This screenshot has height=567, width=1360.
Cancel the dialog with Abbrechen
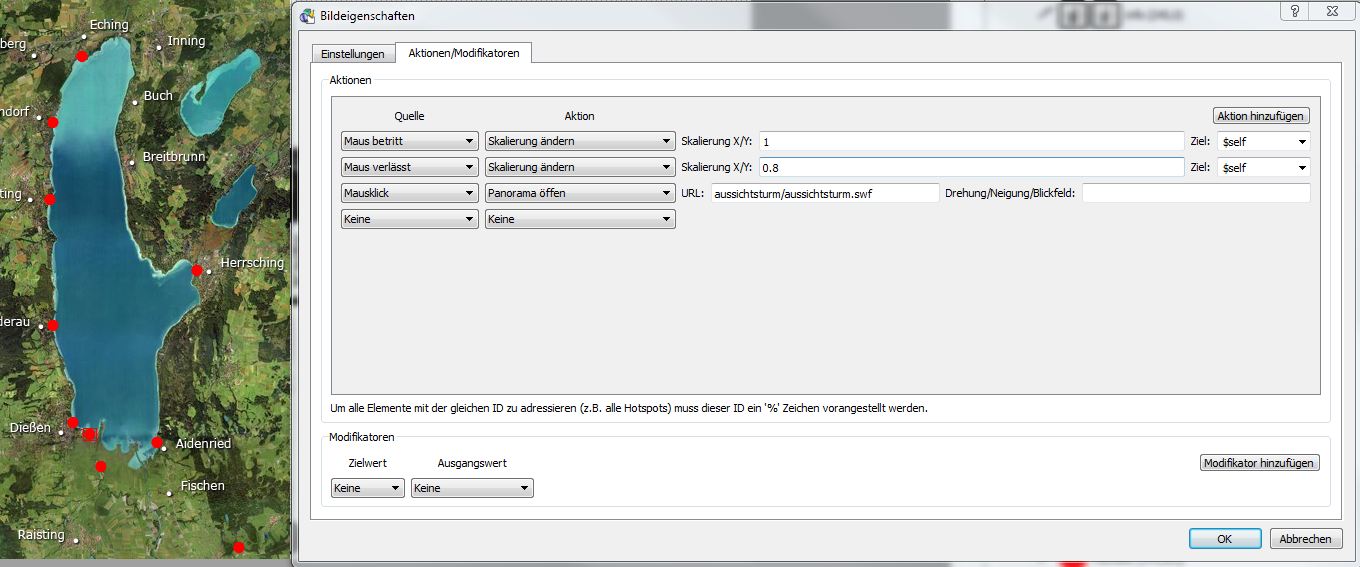tap(1306, 539)
